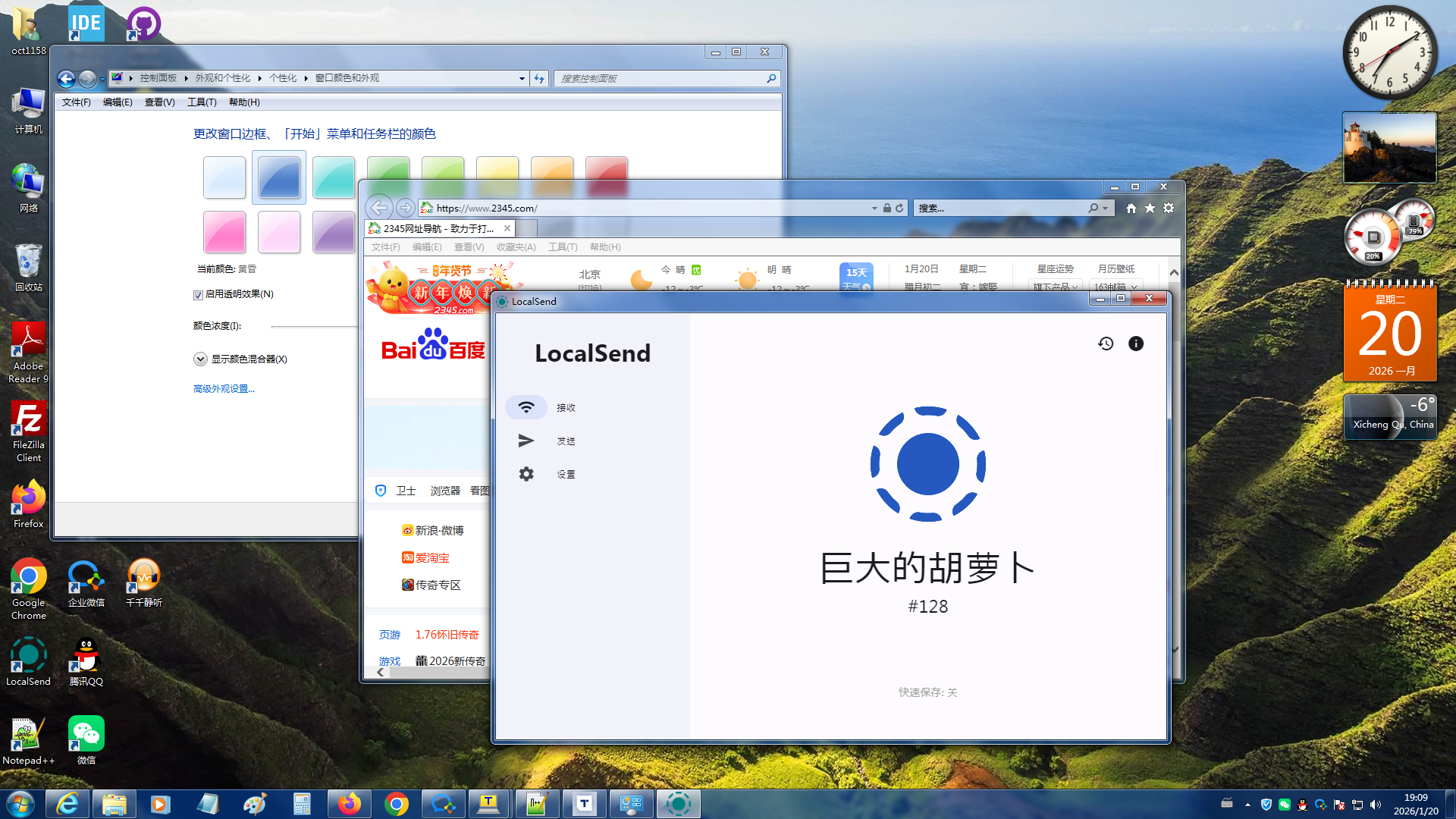
Task: Click refresh icon in IE address bar
Action: point(899,208)
